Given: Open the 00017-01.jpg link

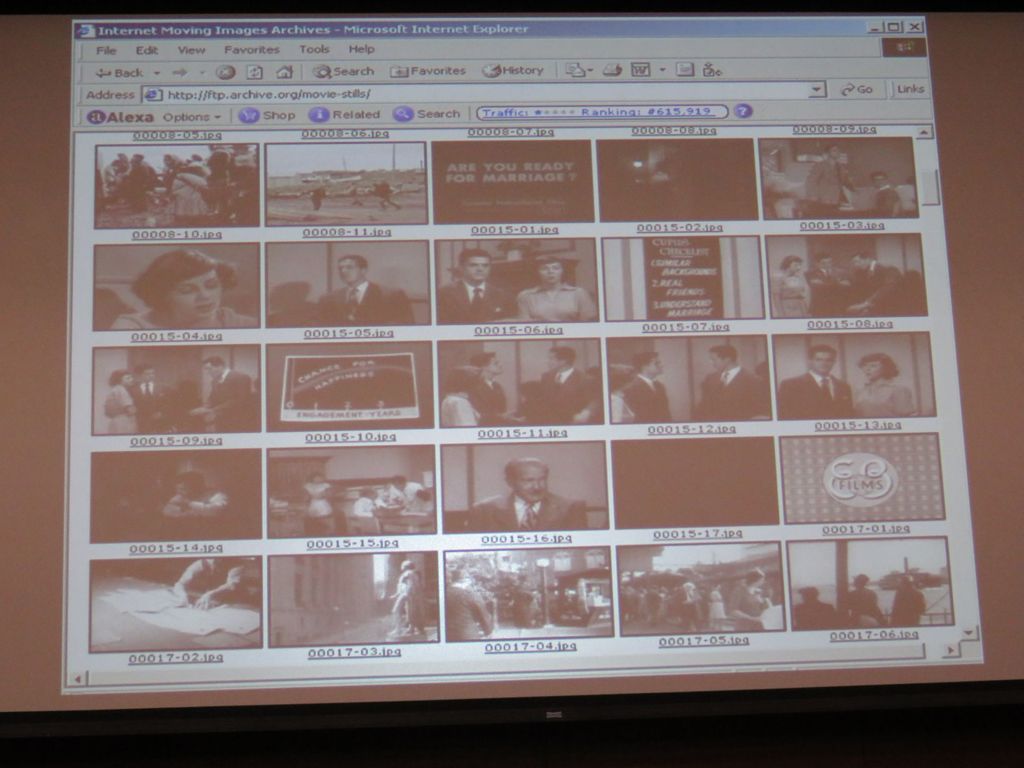Looking at the screenshot, I should pyautogui.click(x=866, y=529).
